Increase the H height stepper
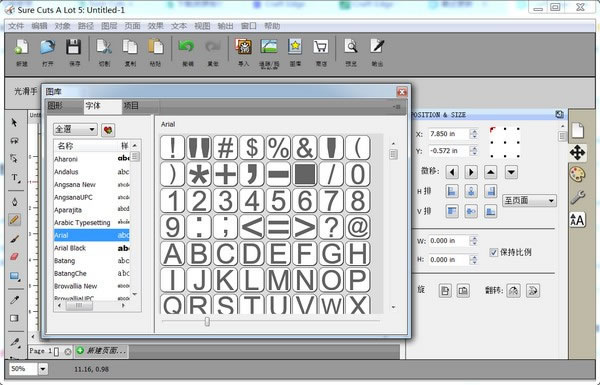Screen dimensions: 600x385 474,257
